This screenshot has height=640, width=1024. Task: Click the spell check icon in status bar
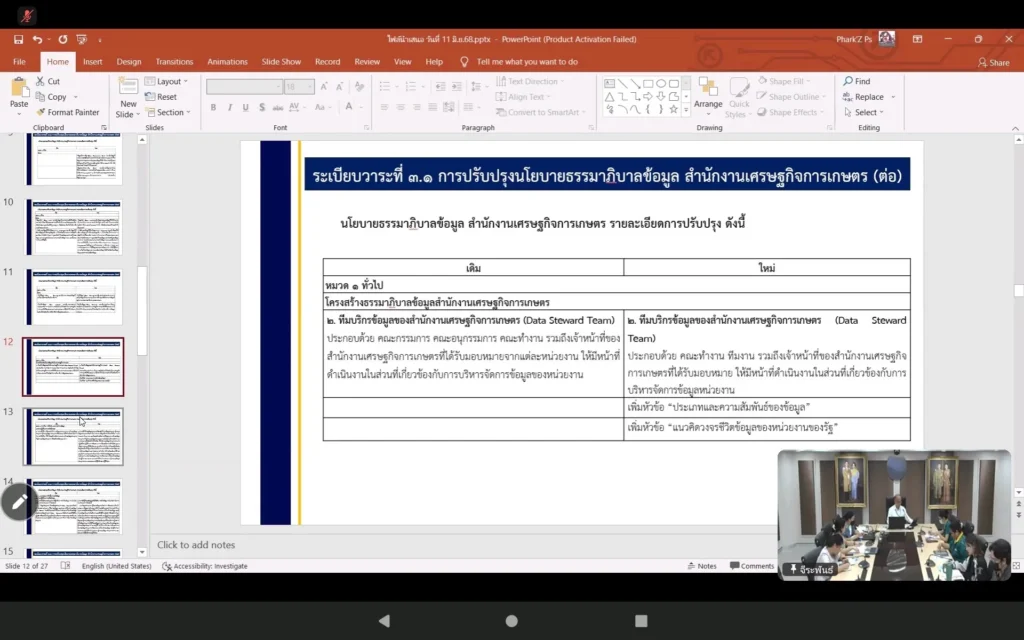tap(65, 566)
